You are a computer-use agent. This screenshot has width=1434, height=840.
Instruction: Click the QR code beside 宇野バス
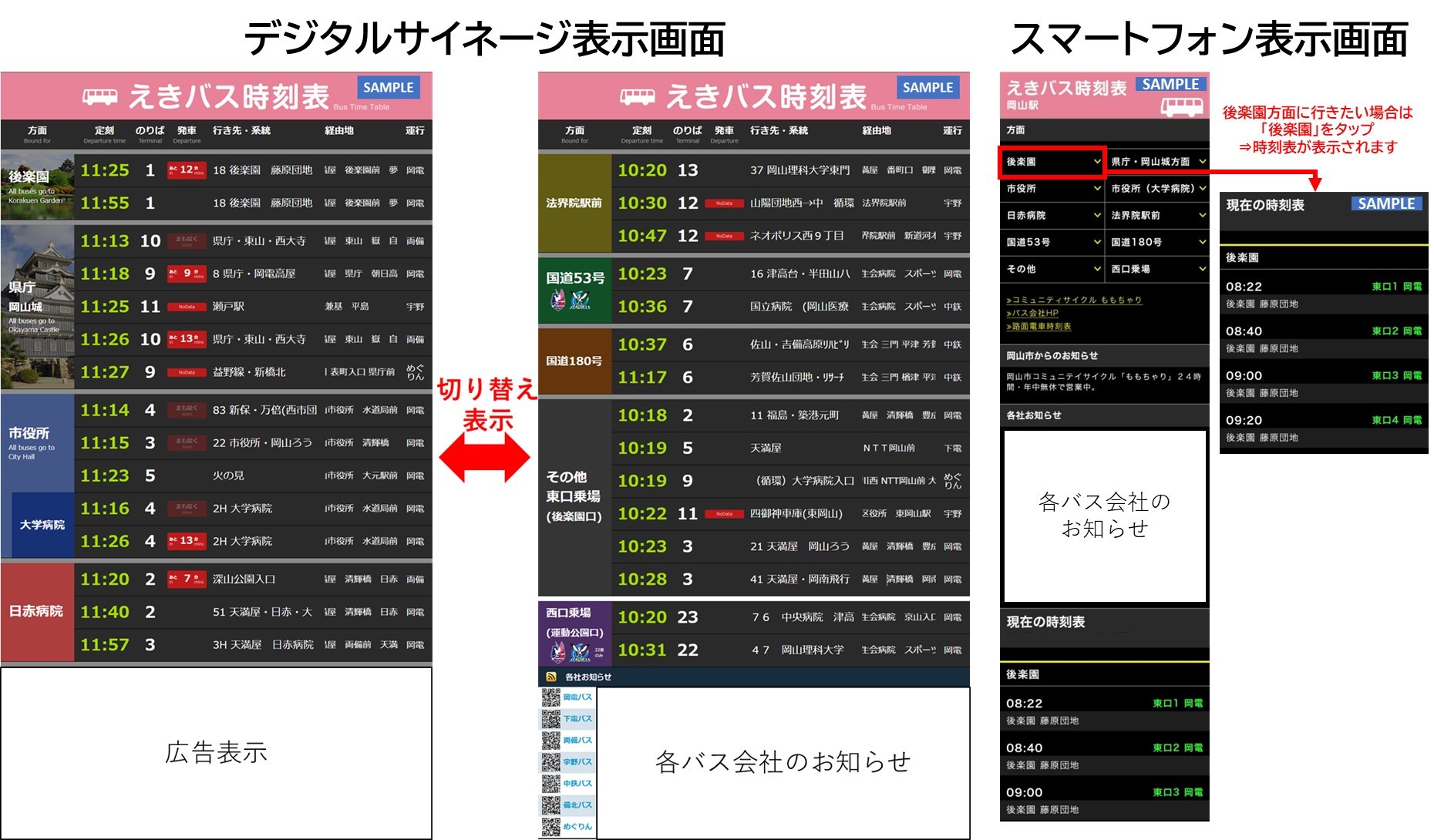click(550, 762)
